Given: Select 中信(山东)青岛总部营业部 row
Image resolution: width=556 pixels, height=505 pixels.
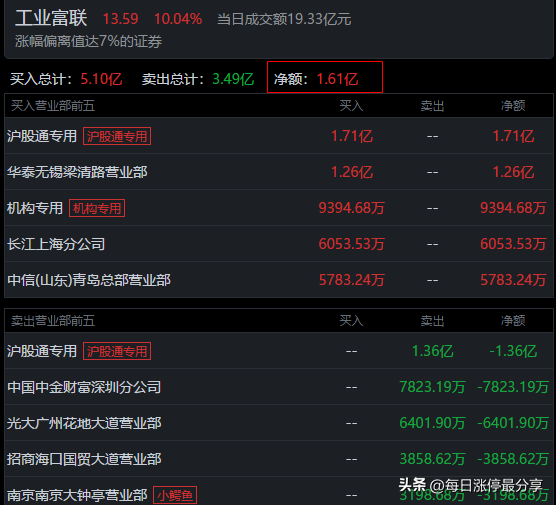Looking at the screenshot, I should (279, 280).
